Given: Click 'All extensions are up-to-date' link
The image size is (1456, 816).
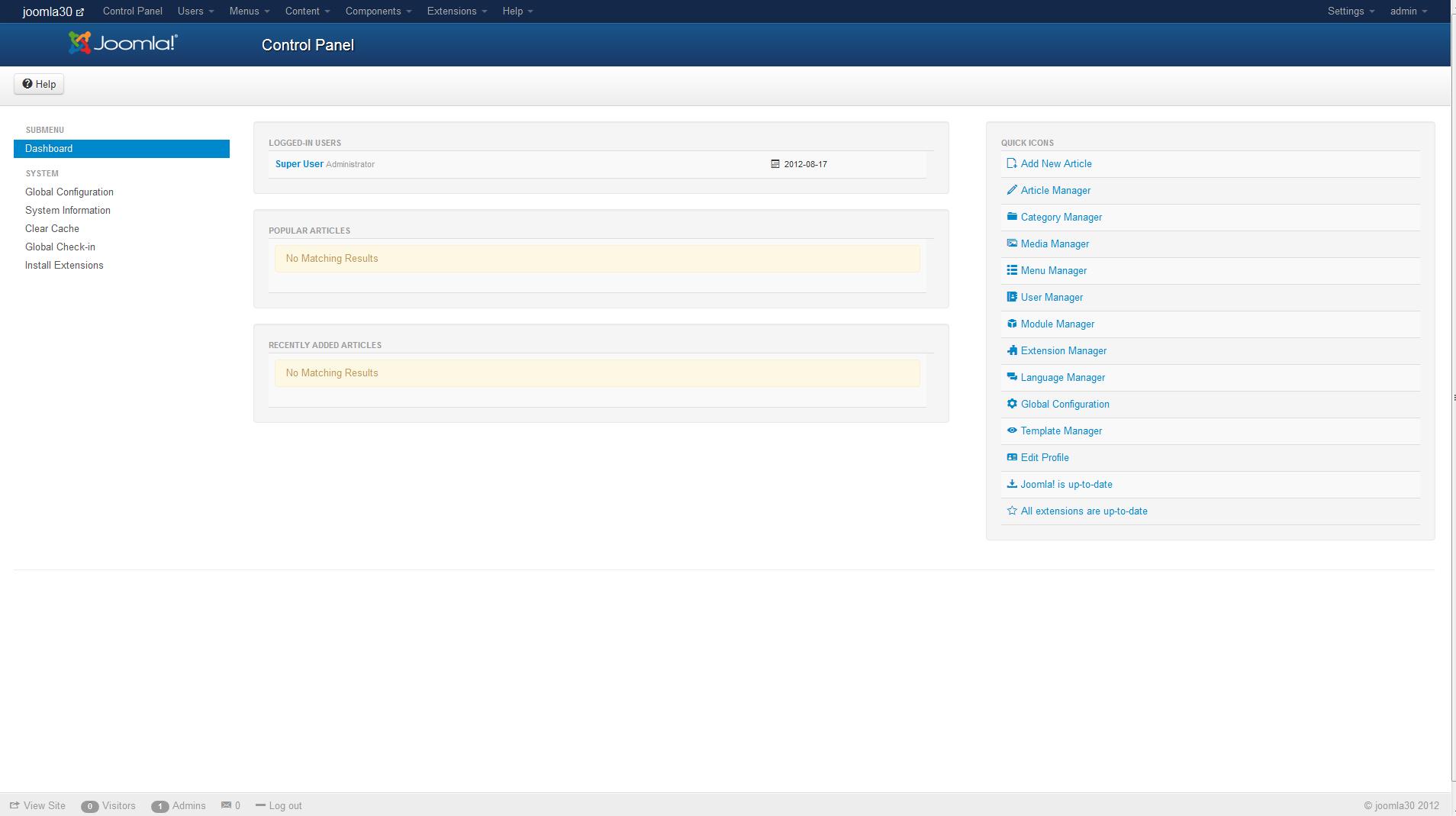Looking at the screenshot, I should (1084, 511).
